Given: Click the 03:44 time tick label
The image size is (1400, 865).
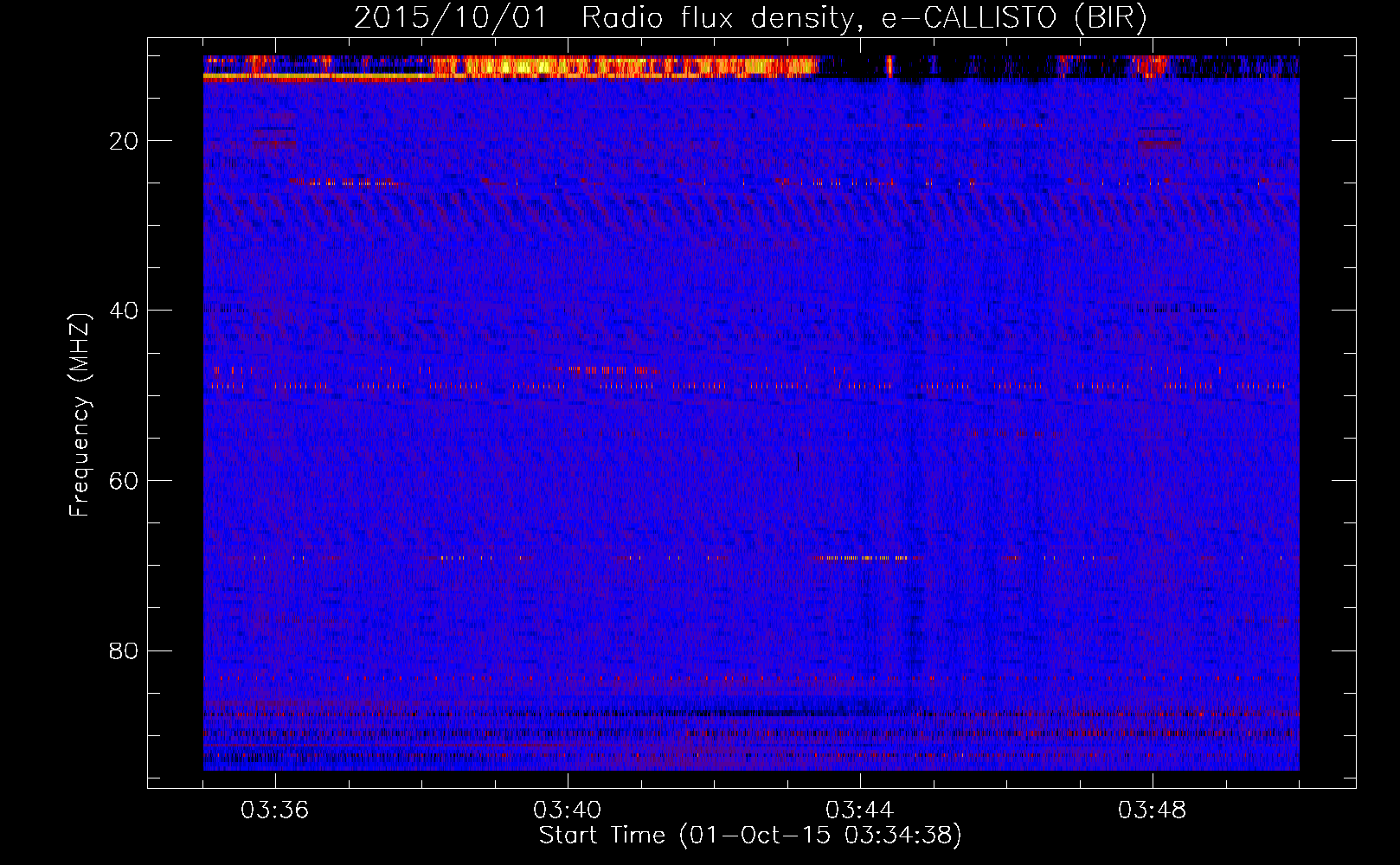Looking at the screenshot, I should [x=860, y=811].
